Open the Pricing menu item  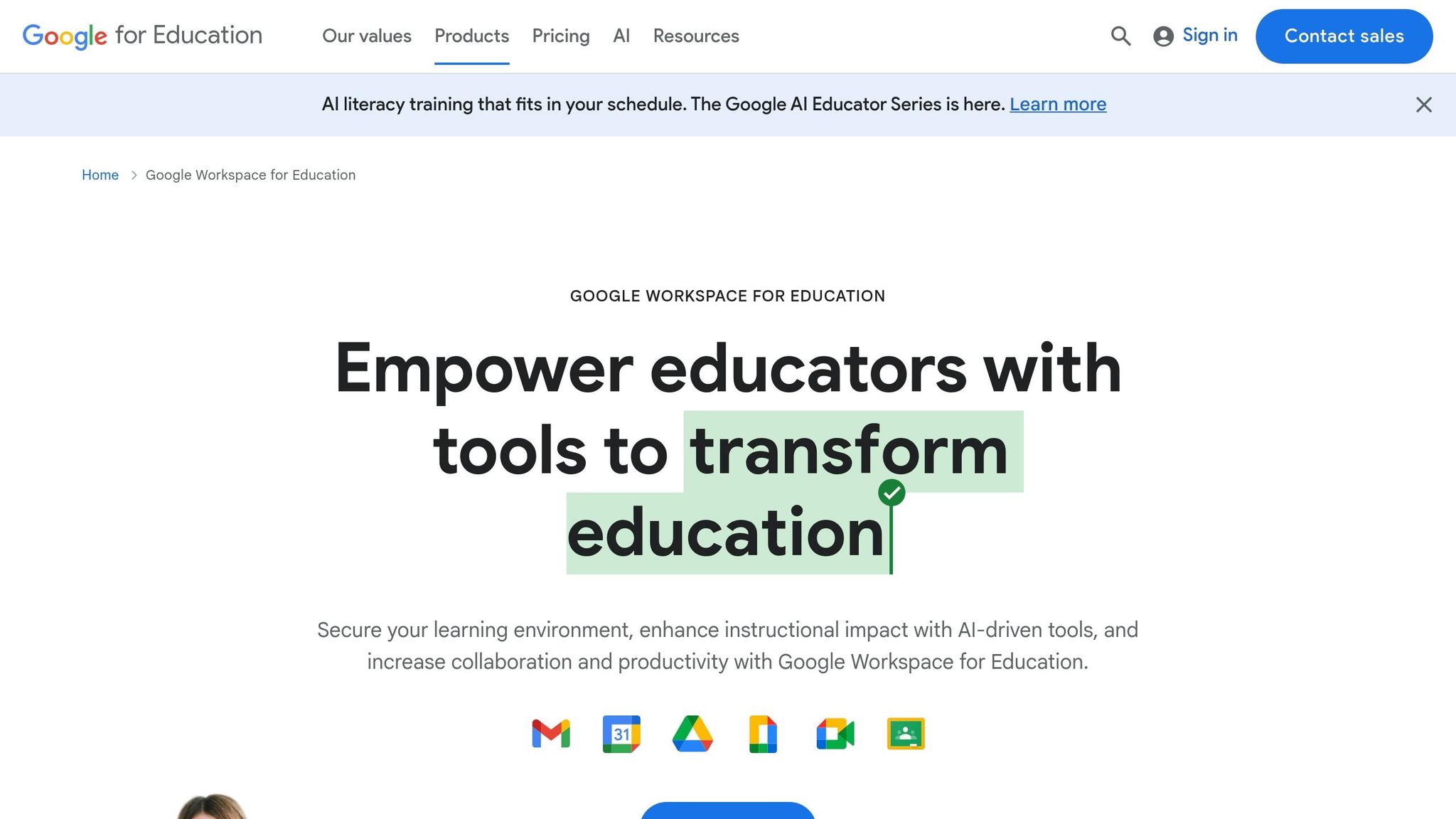click(x=561, y=36)
